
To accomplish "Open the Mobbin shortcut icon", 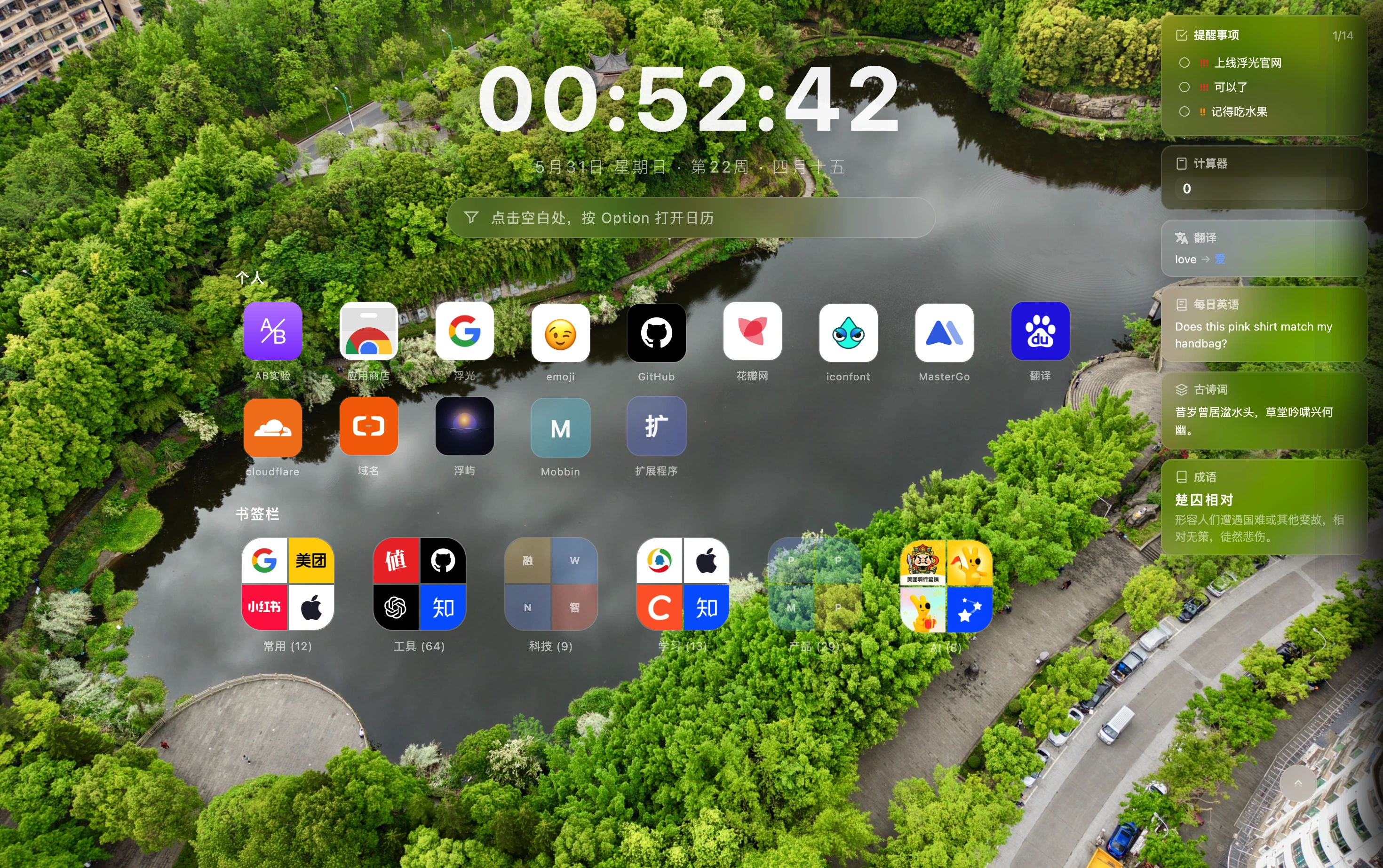I will tap(561, 427).
